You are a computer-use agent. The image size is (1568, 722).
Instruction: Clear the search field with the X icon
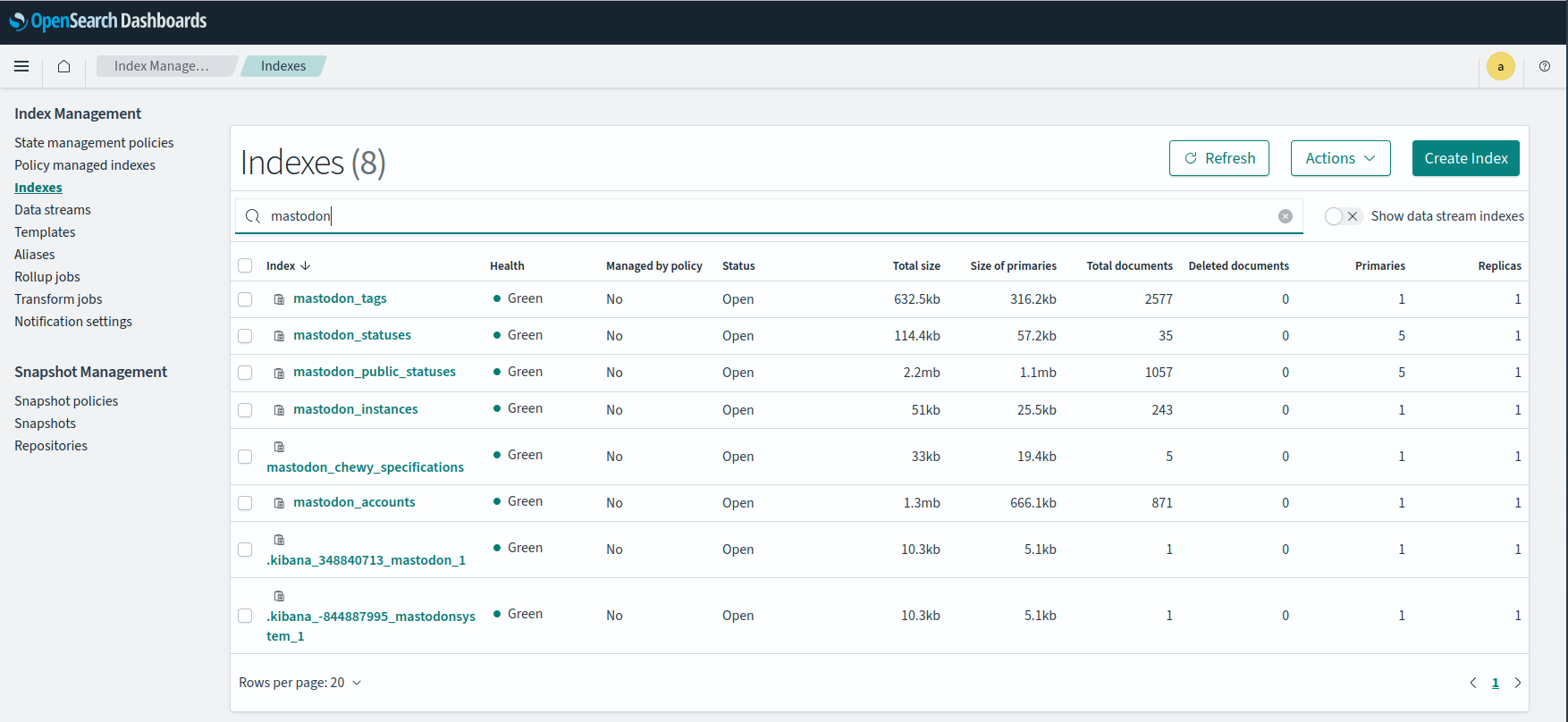point(1286,216)
